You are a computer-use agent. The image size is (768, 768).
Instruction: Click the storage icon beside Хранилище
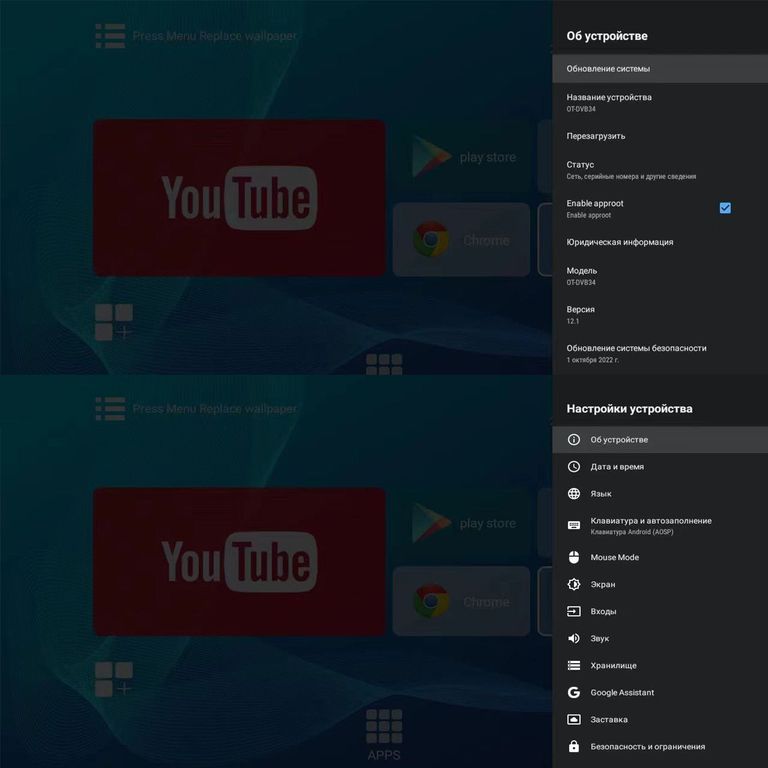pyautogui.click(x=574, y=665)
